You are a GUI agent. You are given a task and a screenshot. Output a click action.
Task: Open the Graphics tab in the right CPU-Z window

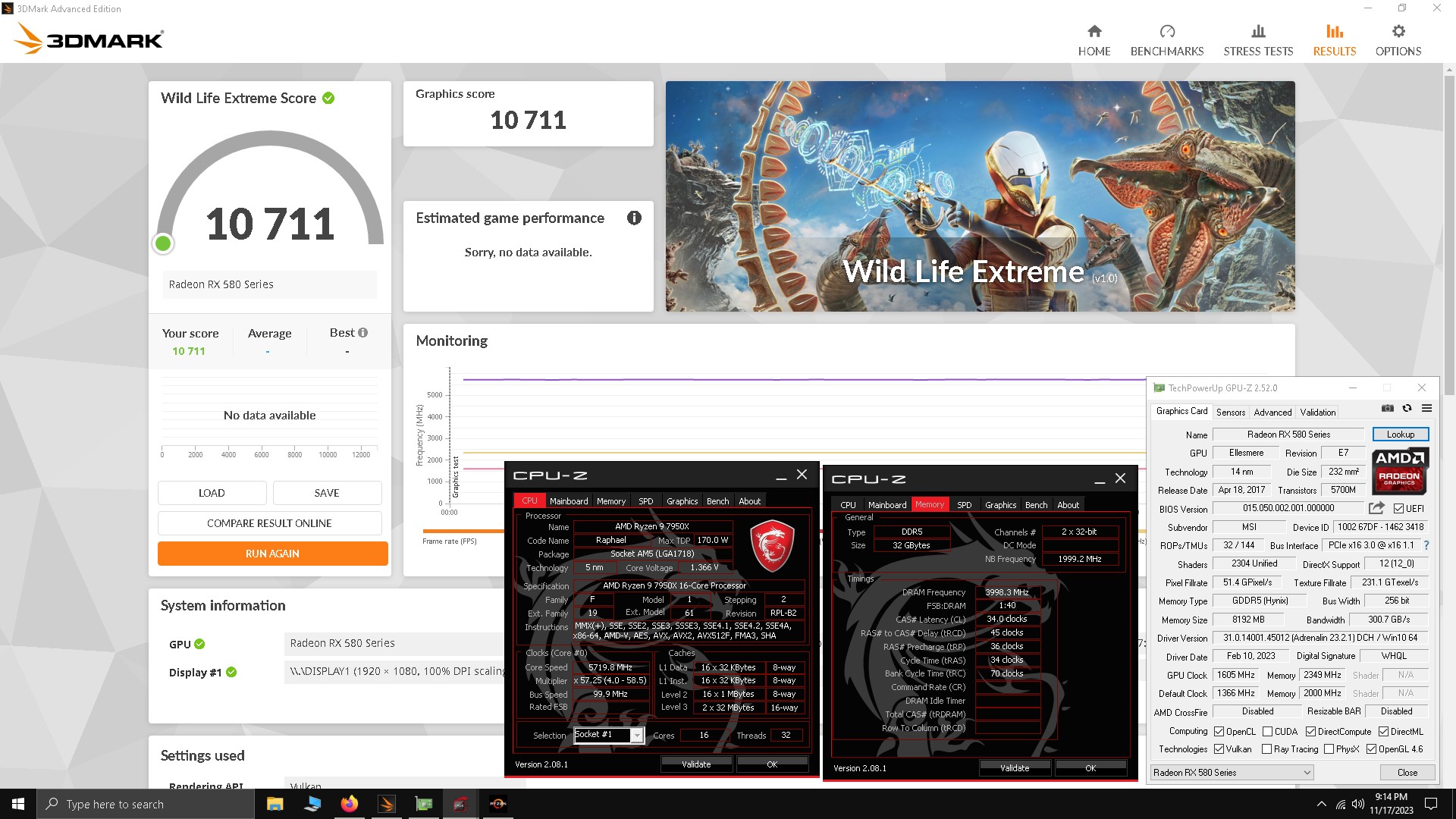(x=1000, y=505)
